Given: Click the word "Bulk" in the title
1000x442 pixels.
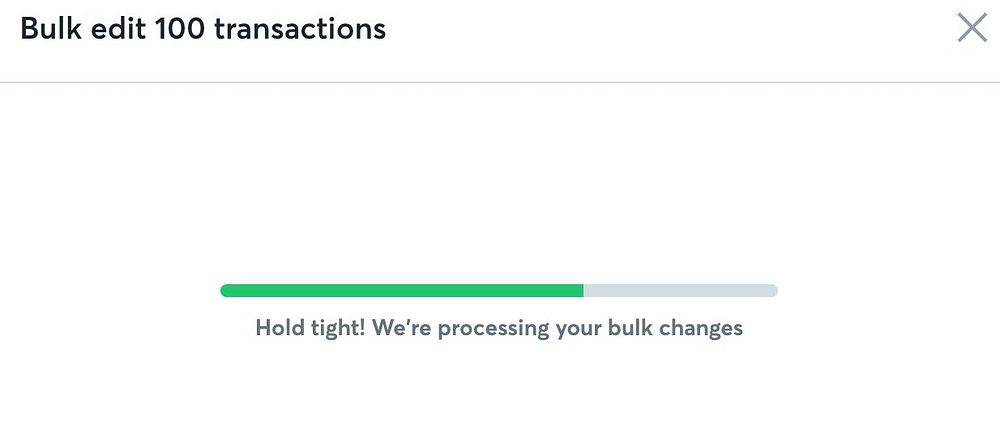Looking at the screenshot, I should coord(51,28).
